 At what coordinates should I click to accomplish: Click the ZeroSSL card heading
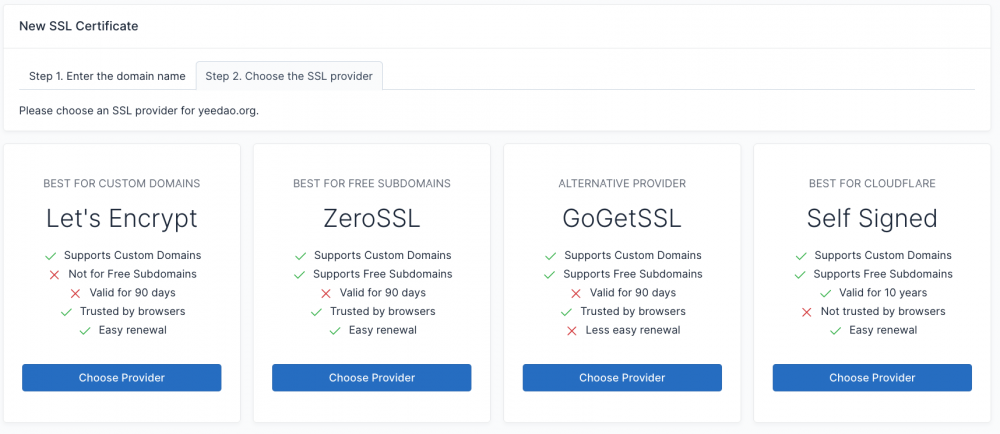click(x=372, y=219)
